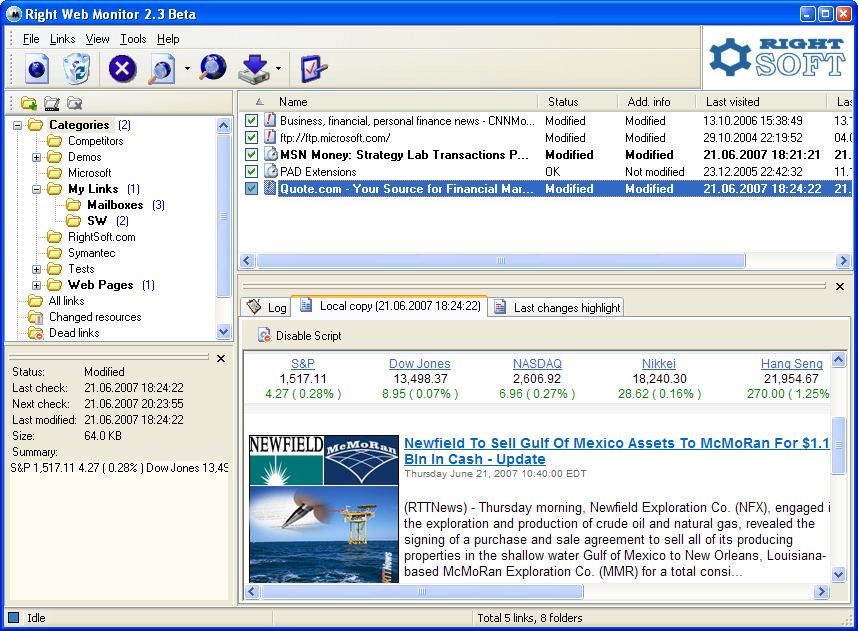This screenshot has width=858, height=631.
Task: Expand the Demos folder
Action: tap(36, 157)
